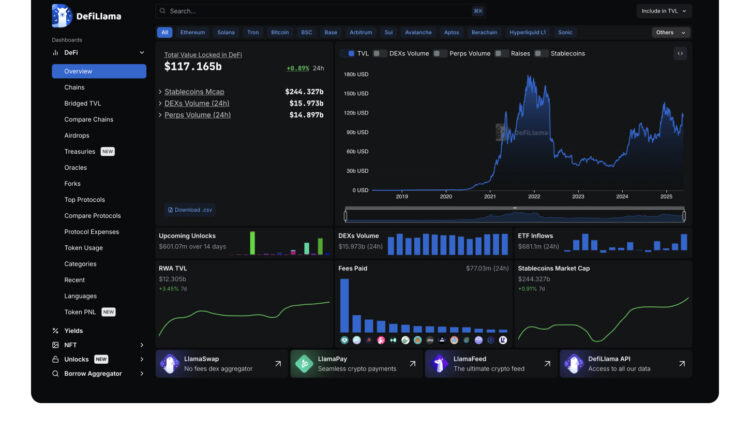Screen dimensions: 750x430
Task: Select the Ethereum chain tab
Action: coord(192,32)
